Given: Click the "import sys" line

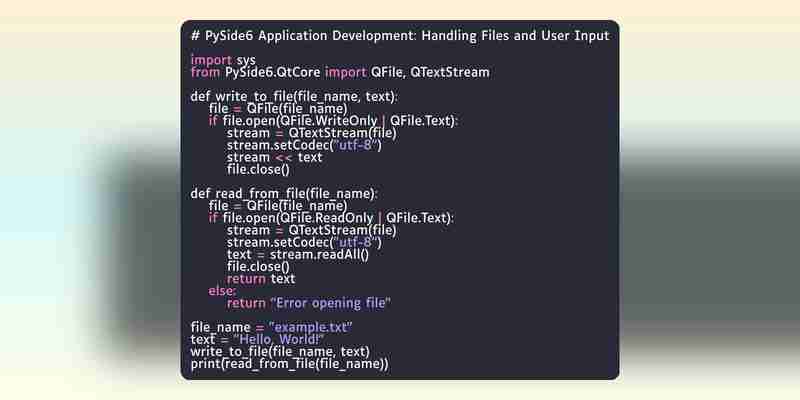Looking at the screenshot, I should point(223,60).
